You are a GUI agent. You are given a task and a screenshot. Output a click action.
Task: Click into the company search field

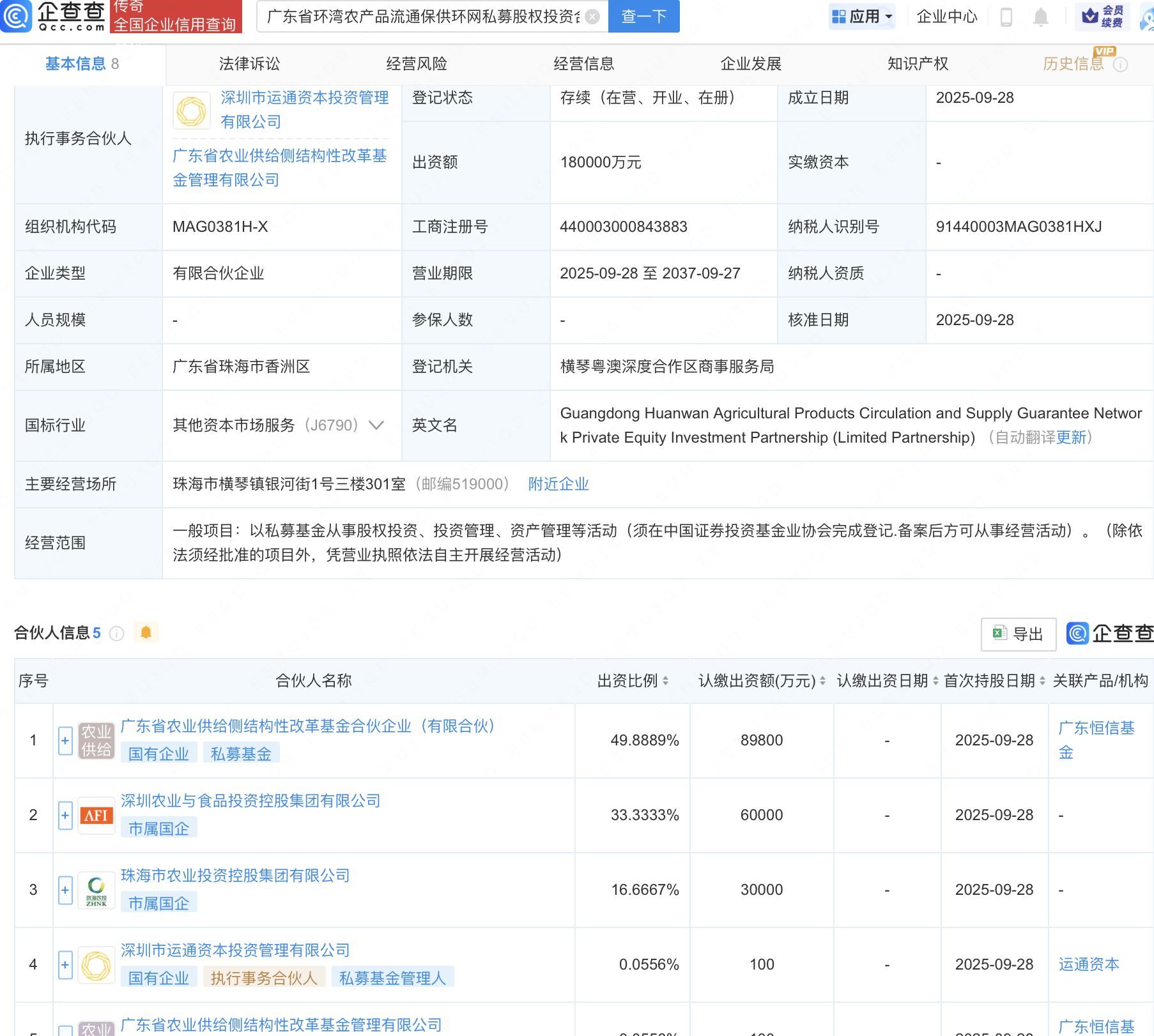(422, 17)
